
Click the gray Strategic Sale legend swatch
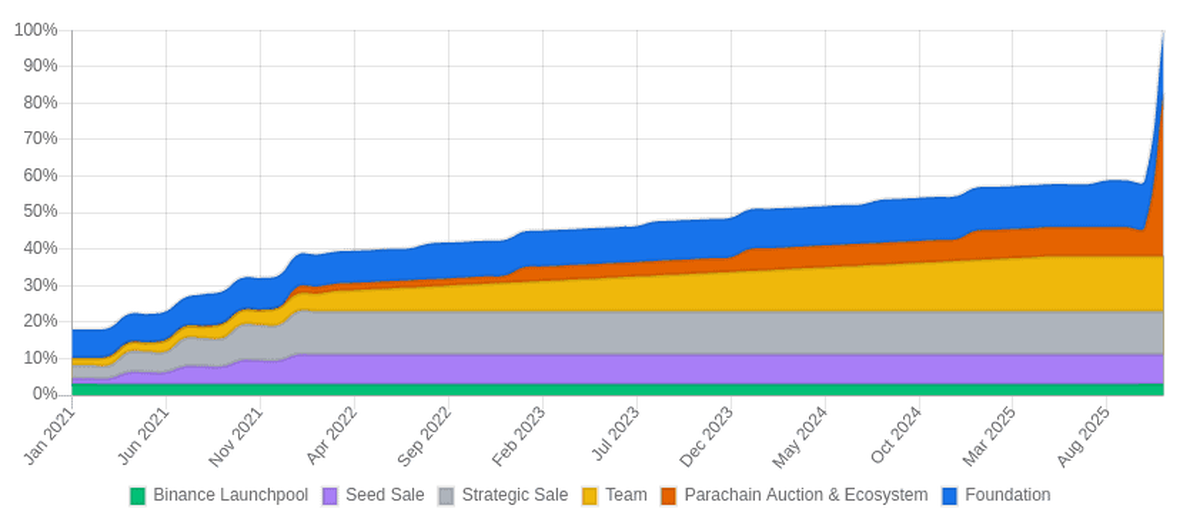tap(447, 495)
